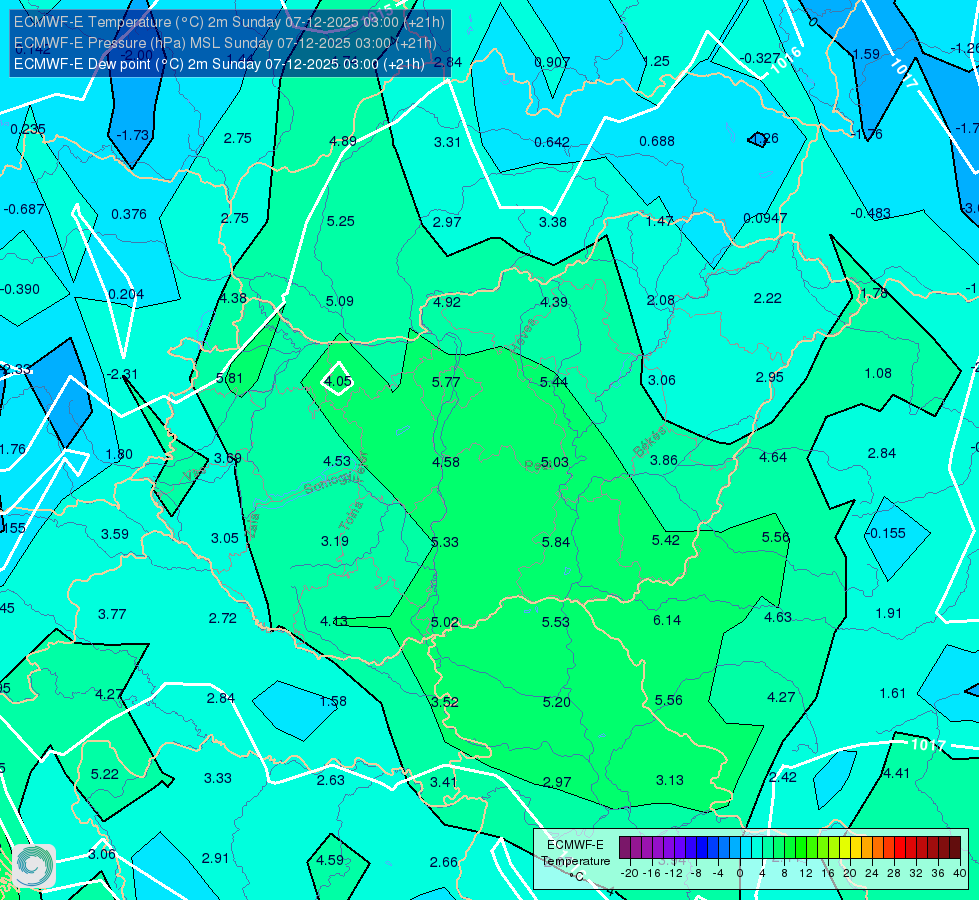The image size is (979, 900).
Task: Click the 3.86 value near Békés
Action: tap(664, 460)
